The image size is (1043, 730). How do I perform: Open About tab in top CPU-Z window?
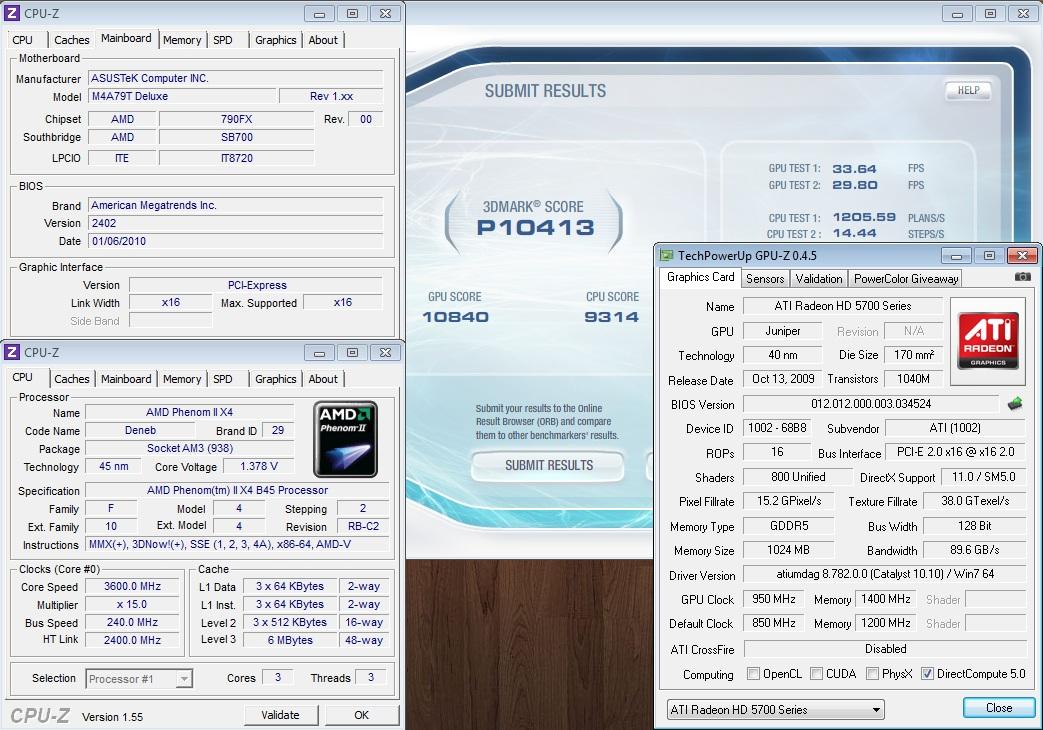[x=323, y=40]
